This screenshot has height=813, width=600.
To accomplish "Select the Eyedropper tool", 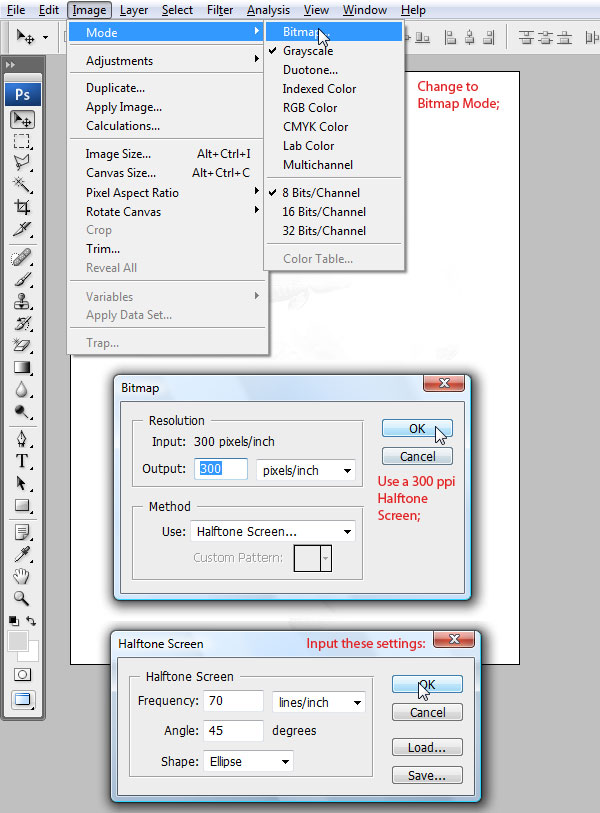I will click(x=22, y=554).
